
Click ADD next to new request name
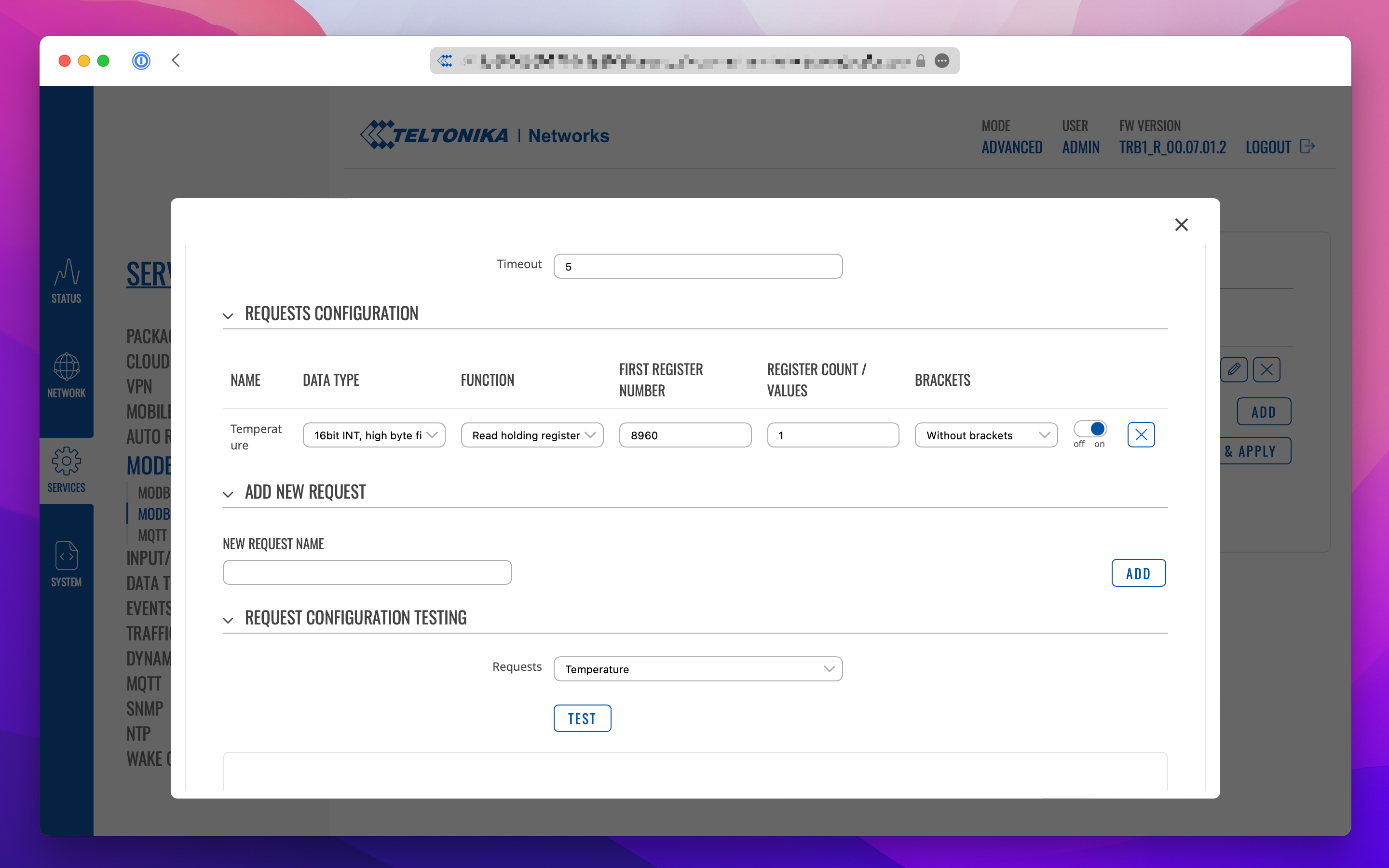1138,573
